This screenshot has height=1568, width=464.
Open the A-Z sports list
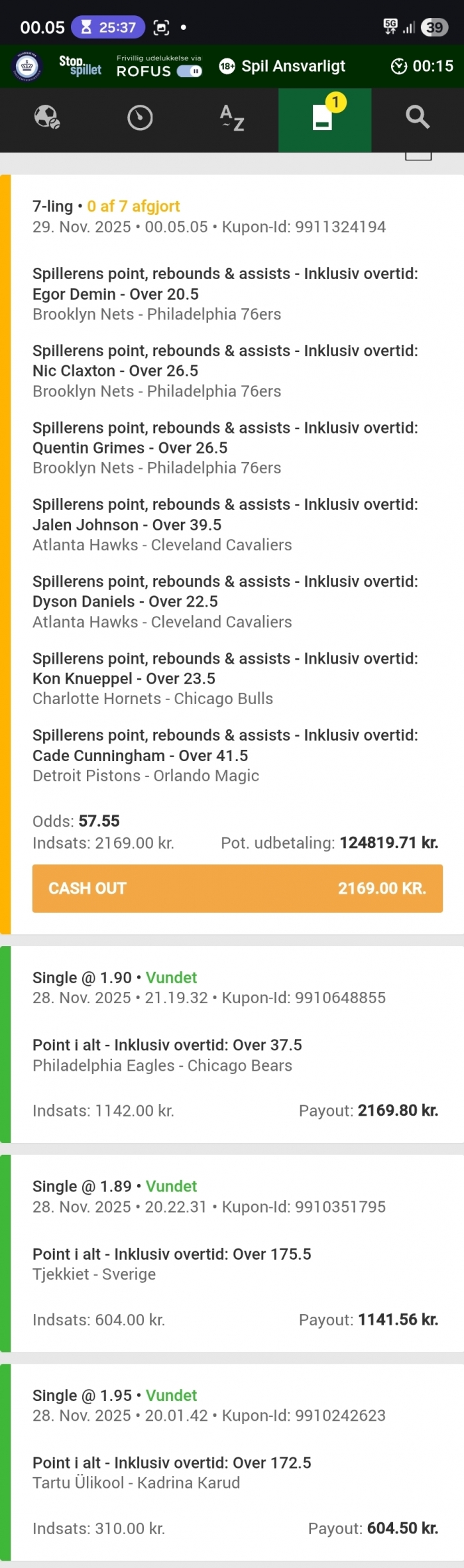(232, 118)
